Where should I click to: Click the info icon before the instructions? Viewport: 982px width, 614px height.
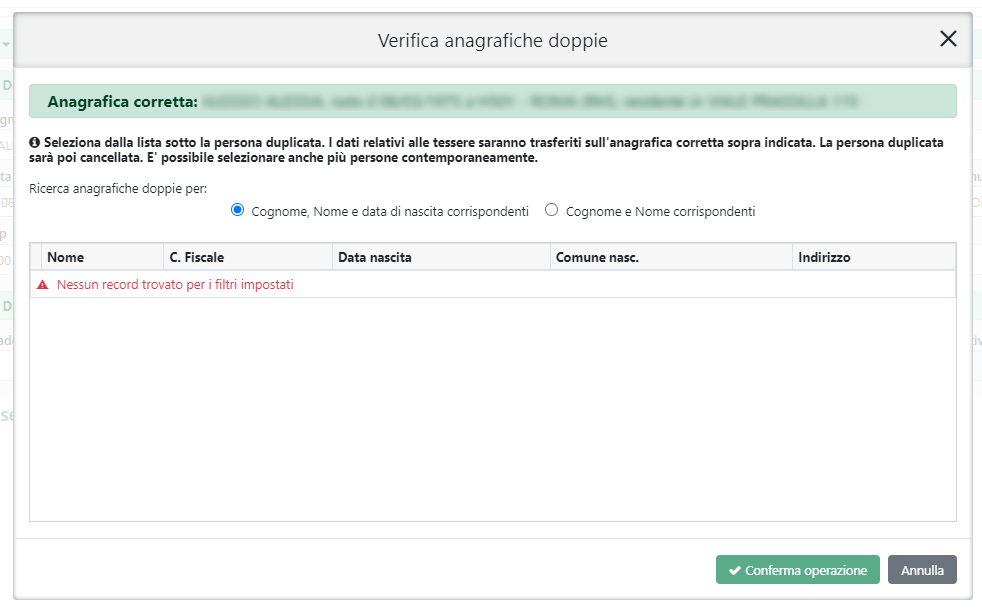pos(34,143)
